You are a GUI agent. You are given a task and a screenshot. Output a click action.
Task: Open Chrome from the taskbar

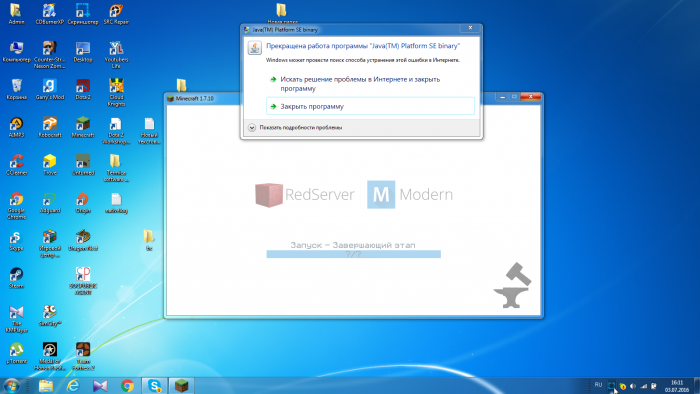[127, 386]
